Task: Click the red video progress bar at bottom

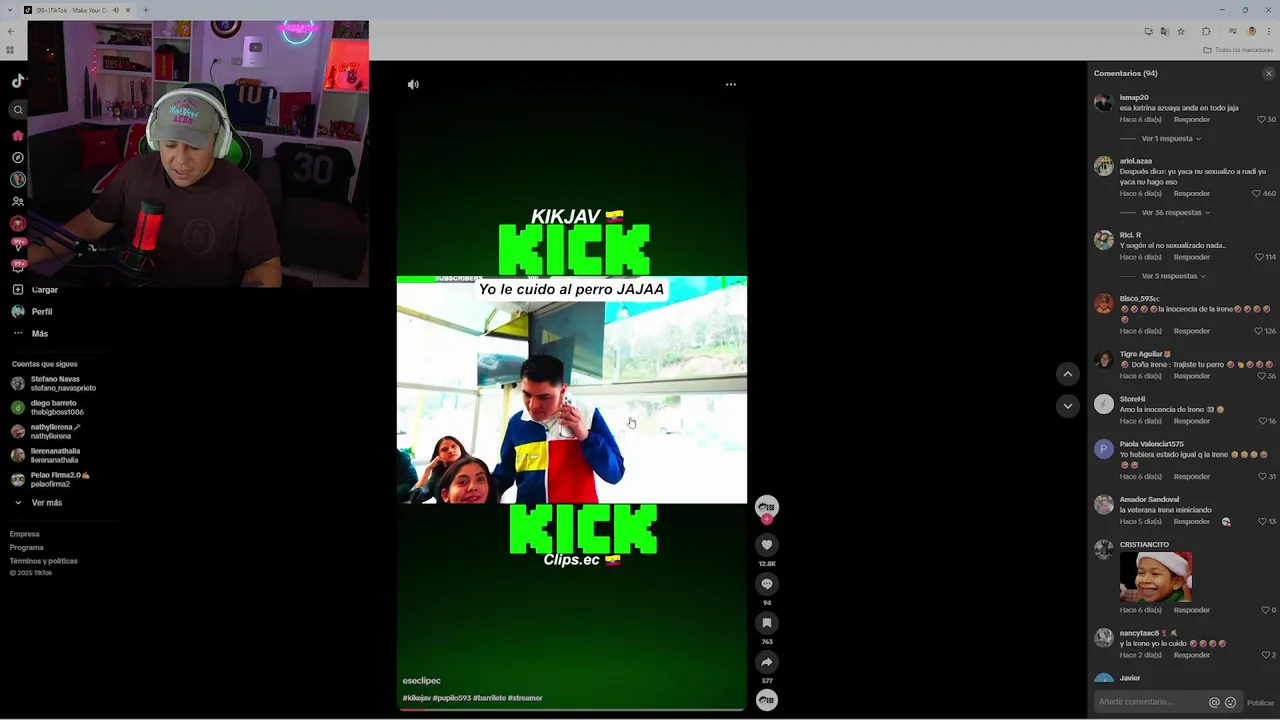Action: tap(572, 709)
